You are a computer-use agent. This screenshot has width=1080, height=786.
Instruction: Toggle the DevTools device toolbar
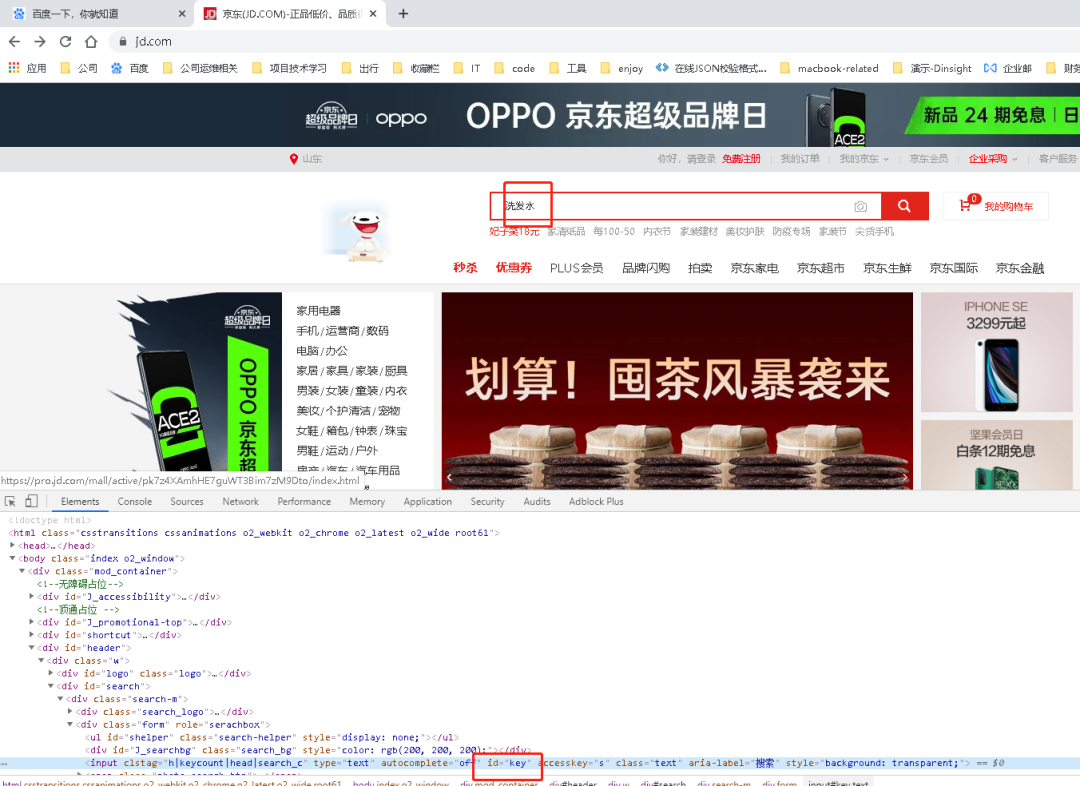click(x=30, y=500)
